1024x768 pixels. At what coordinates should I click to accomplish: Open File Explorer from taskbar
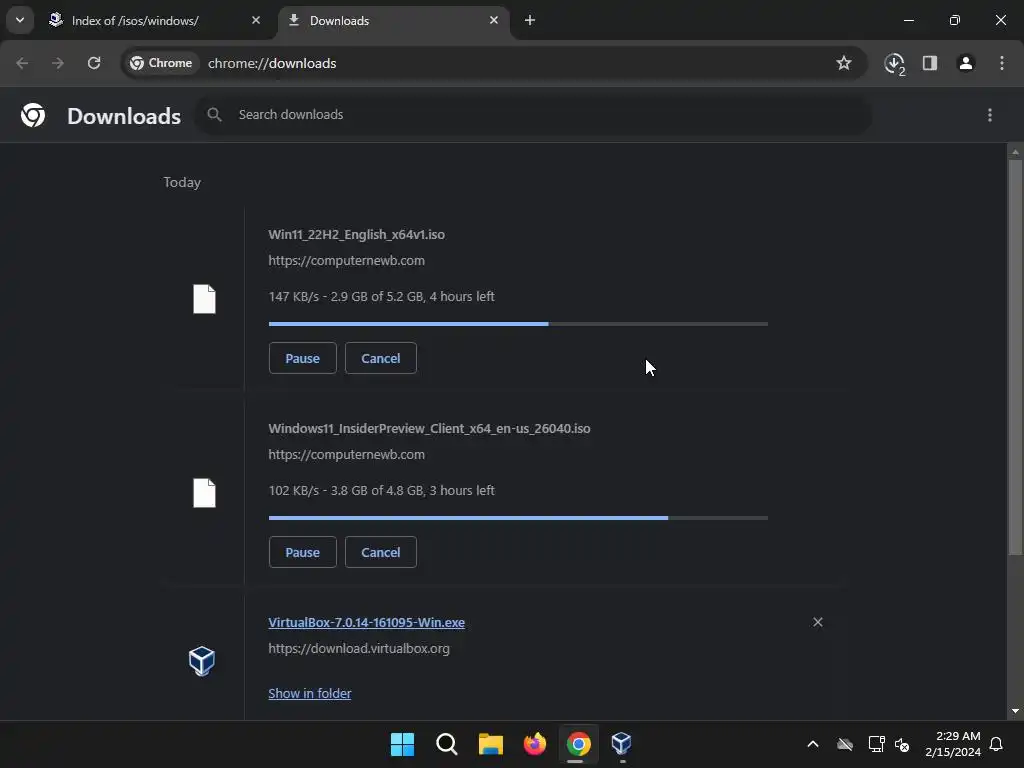coord(490,744)
